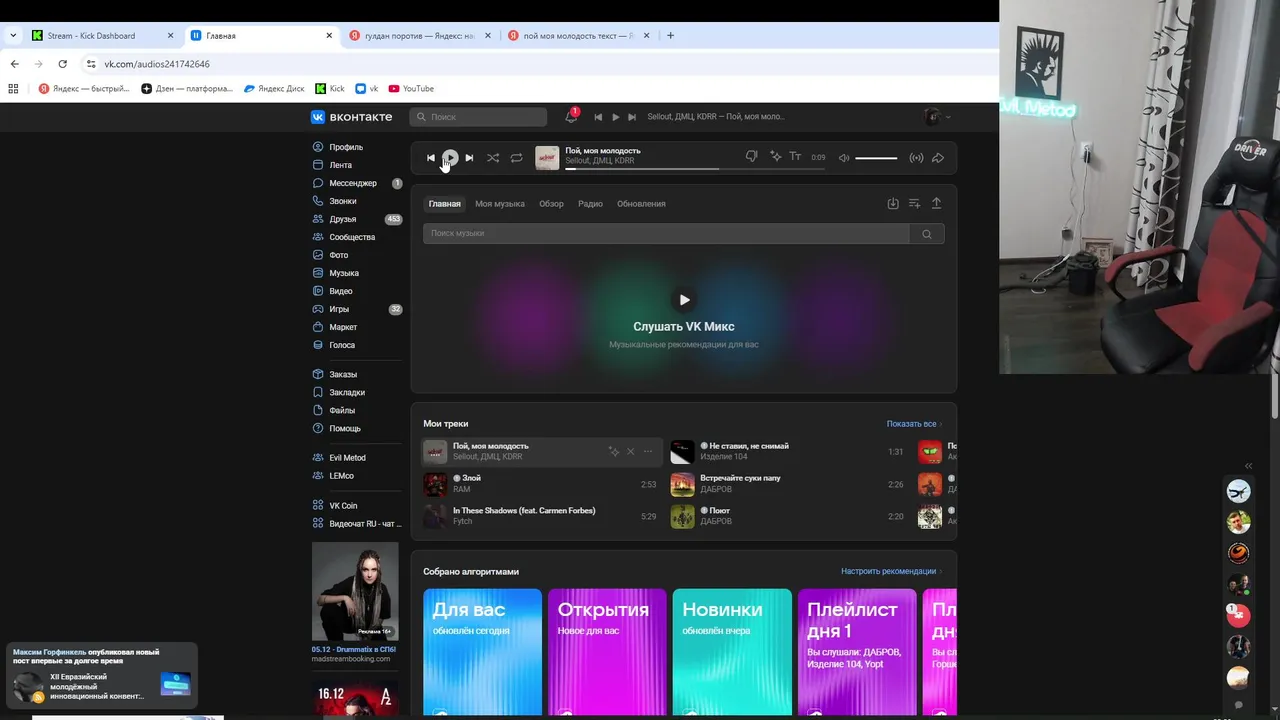
Task: Click the sparkle similar-tracks icon in player
Action: [775, 157]
